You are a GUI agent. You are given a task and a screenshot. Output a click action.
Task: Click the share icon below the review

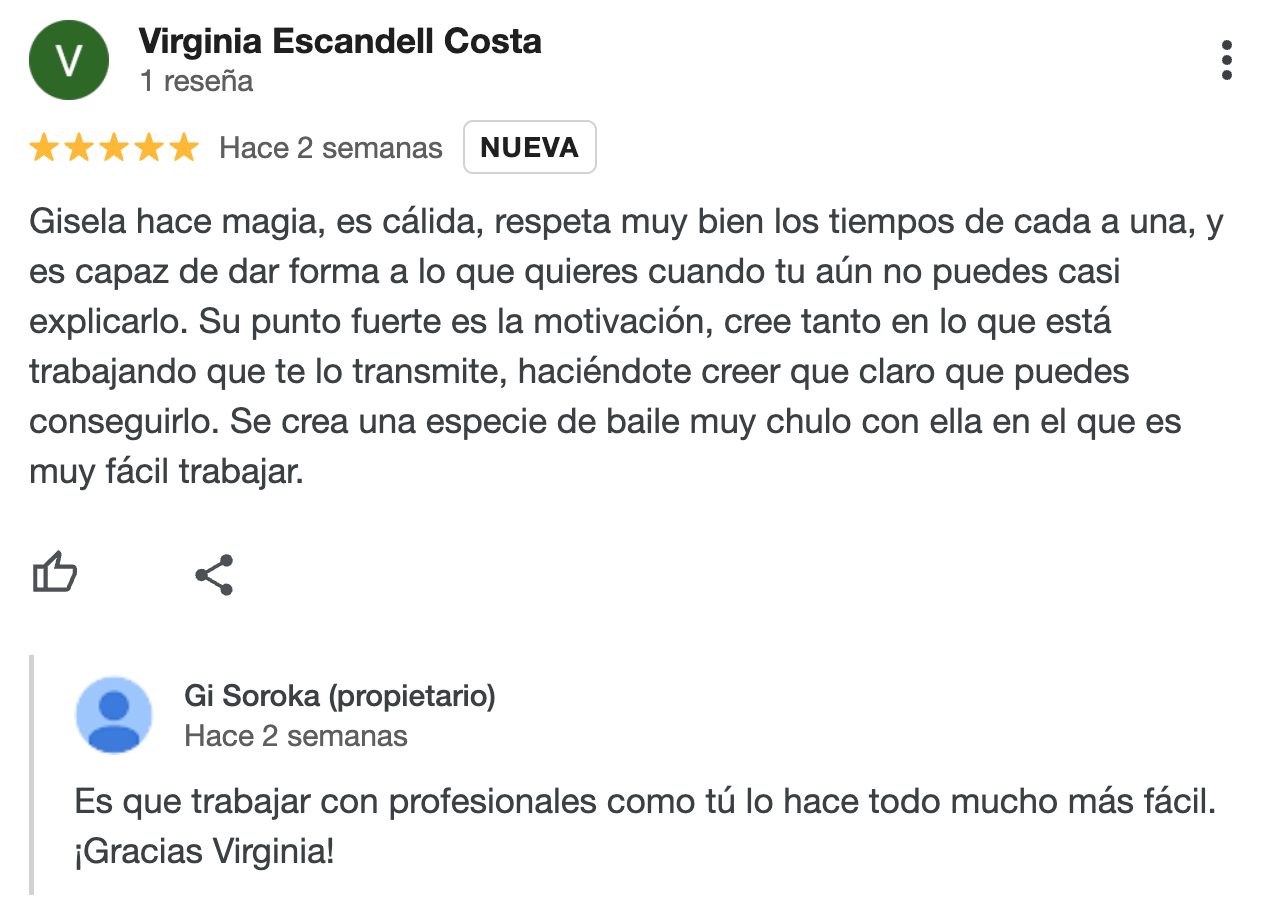pos(214,575)
